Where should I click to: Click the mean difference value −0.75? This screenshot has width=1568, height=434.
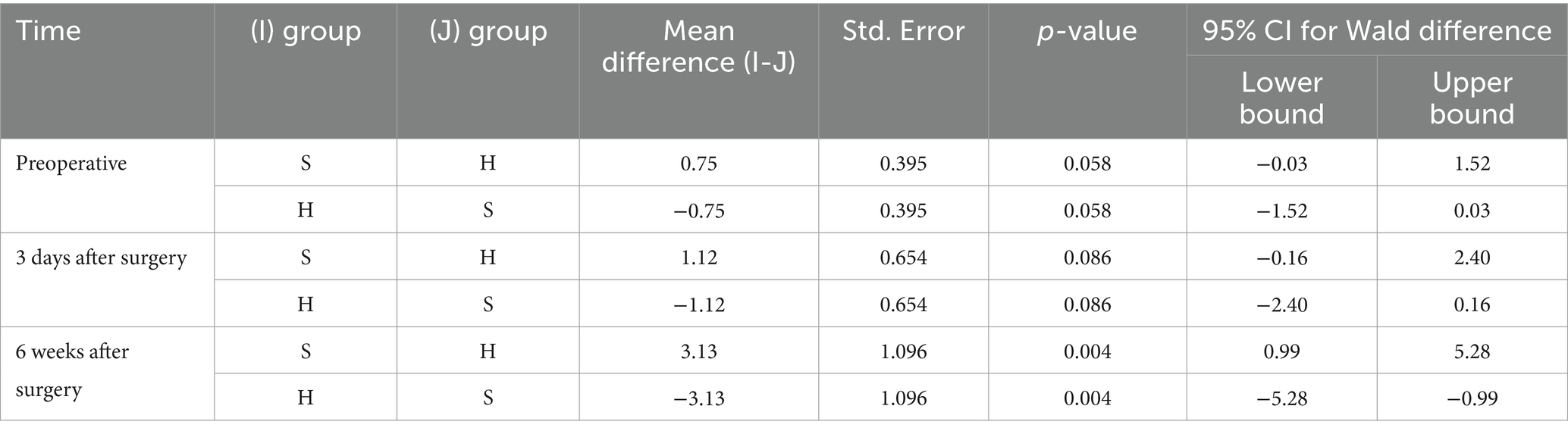coord(698,211)
